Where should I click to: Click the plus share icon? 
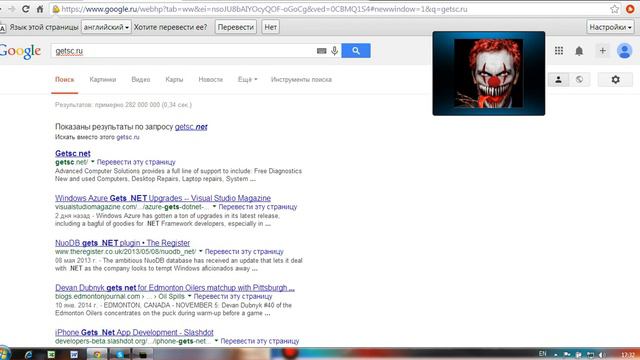(602, 51)
